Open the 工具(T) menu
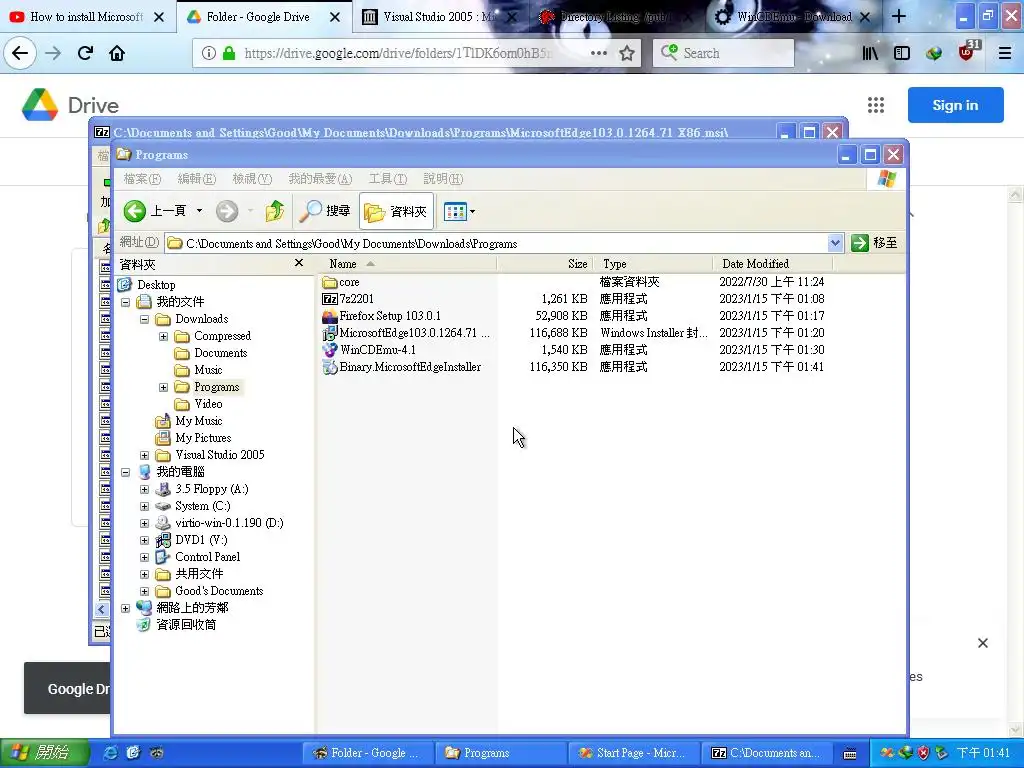 pos(387,179)
